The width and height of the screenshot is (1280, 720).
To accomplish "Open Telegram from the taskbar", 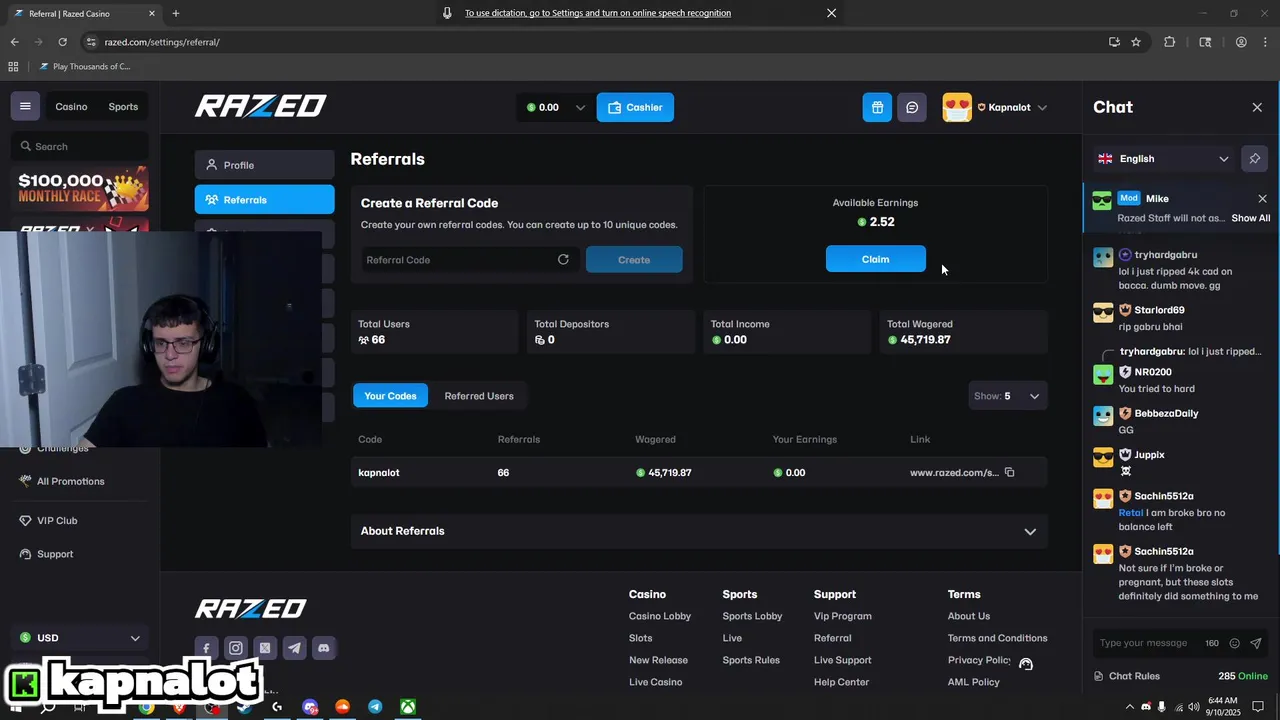I will (375, 707).
